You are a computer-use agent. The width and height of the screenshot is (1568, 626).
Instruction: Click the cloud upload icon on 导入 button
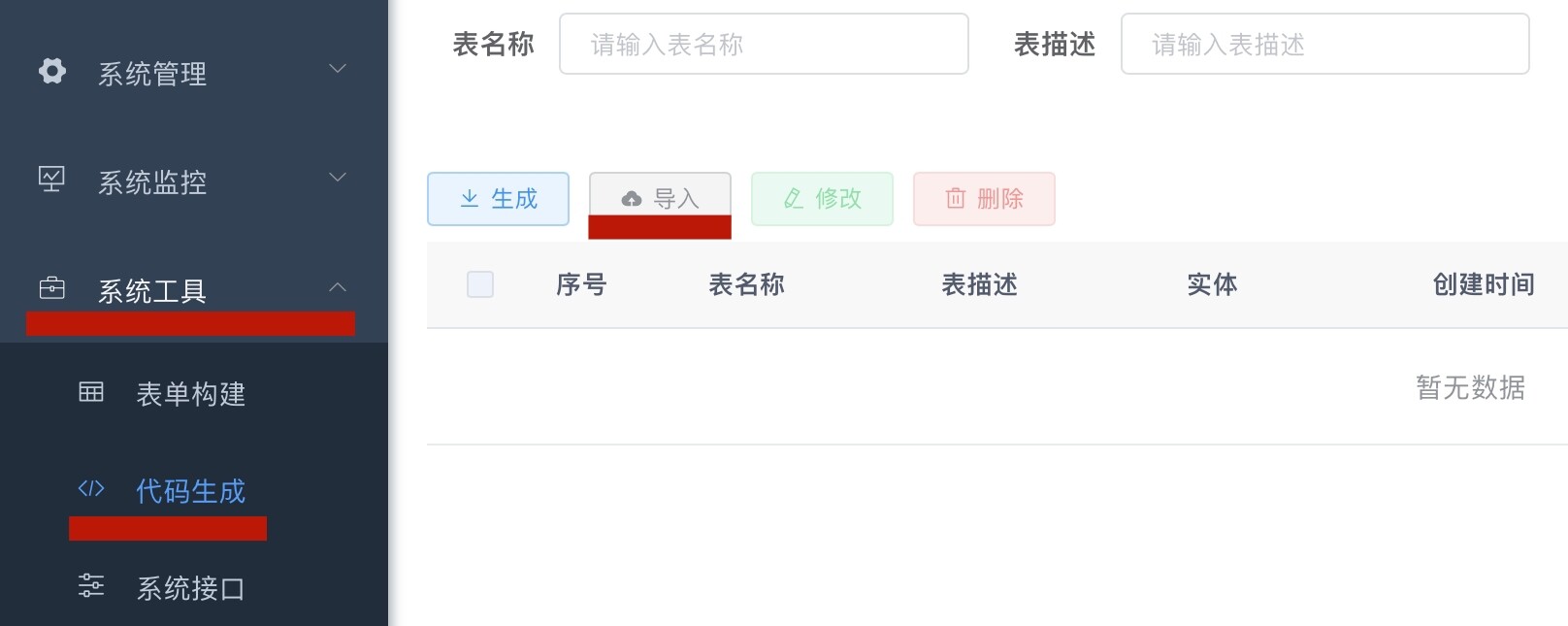pos(632,198)
